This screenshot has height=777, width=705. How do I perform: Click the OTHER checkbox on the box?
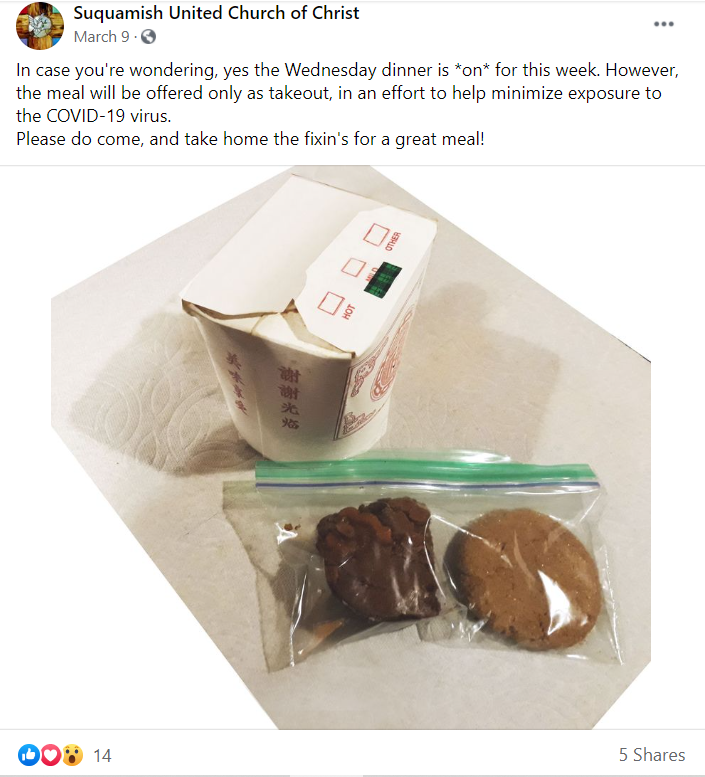pyautogui.click(x=376, y=234)
